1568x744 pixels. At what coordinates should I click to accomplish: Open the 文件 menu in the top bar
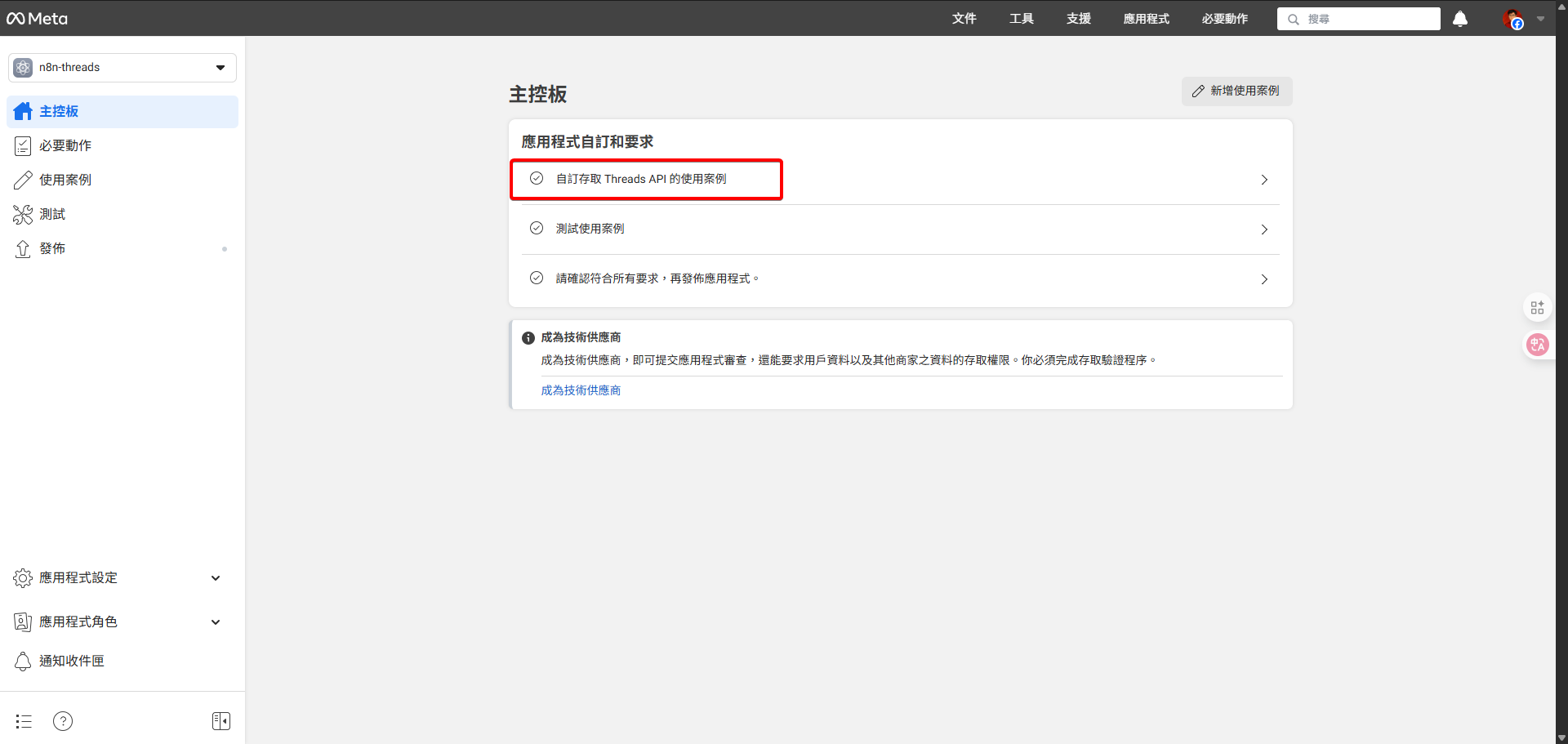click(x=964, y=18)
